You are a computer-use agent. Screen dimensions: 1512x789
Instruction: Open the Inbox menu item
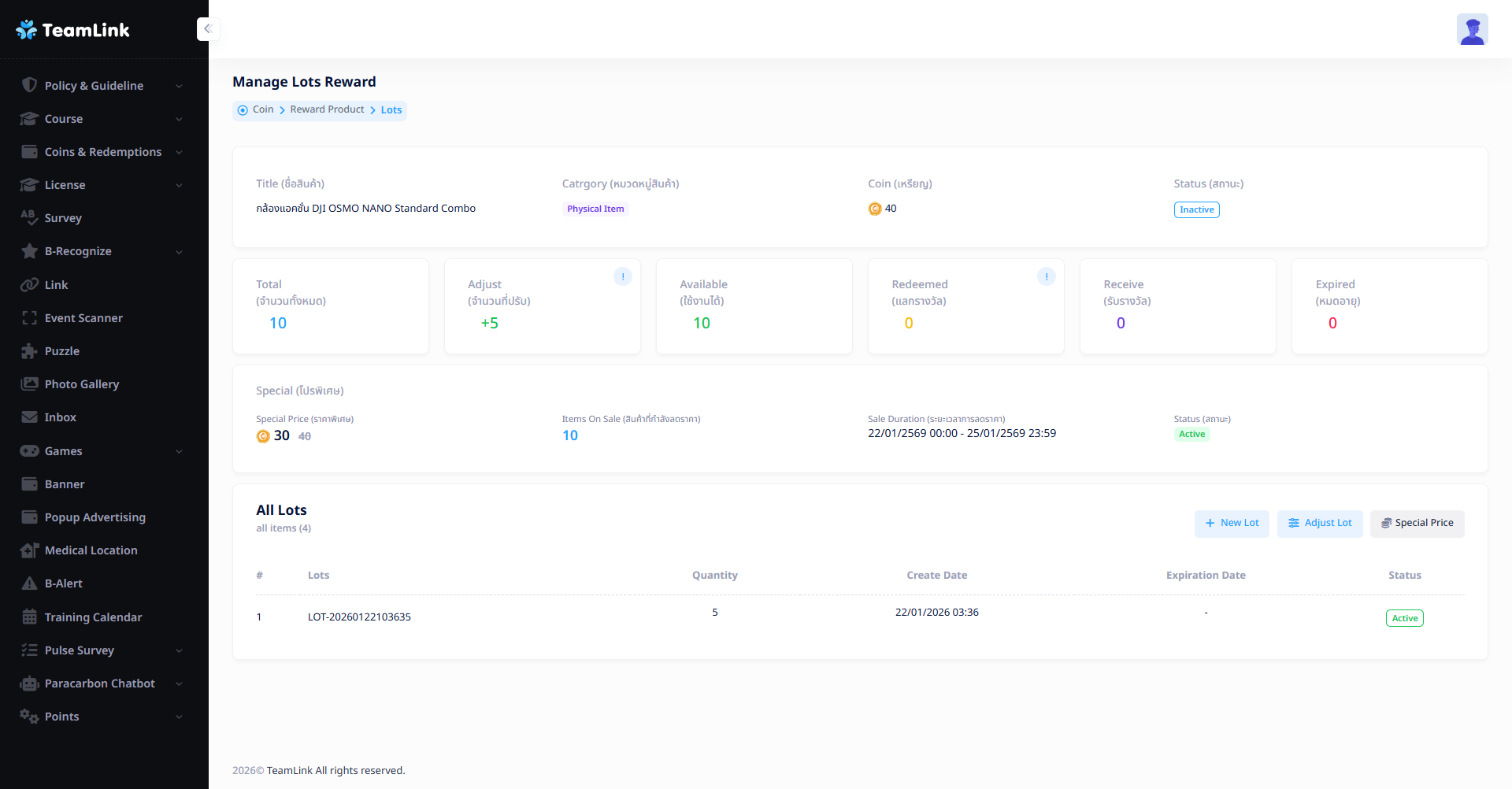60,417
